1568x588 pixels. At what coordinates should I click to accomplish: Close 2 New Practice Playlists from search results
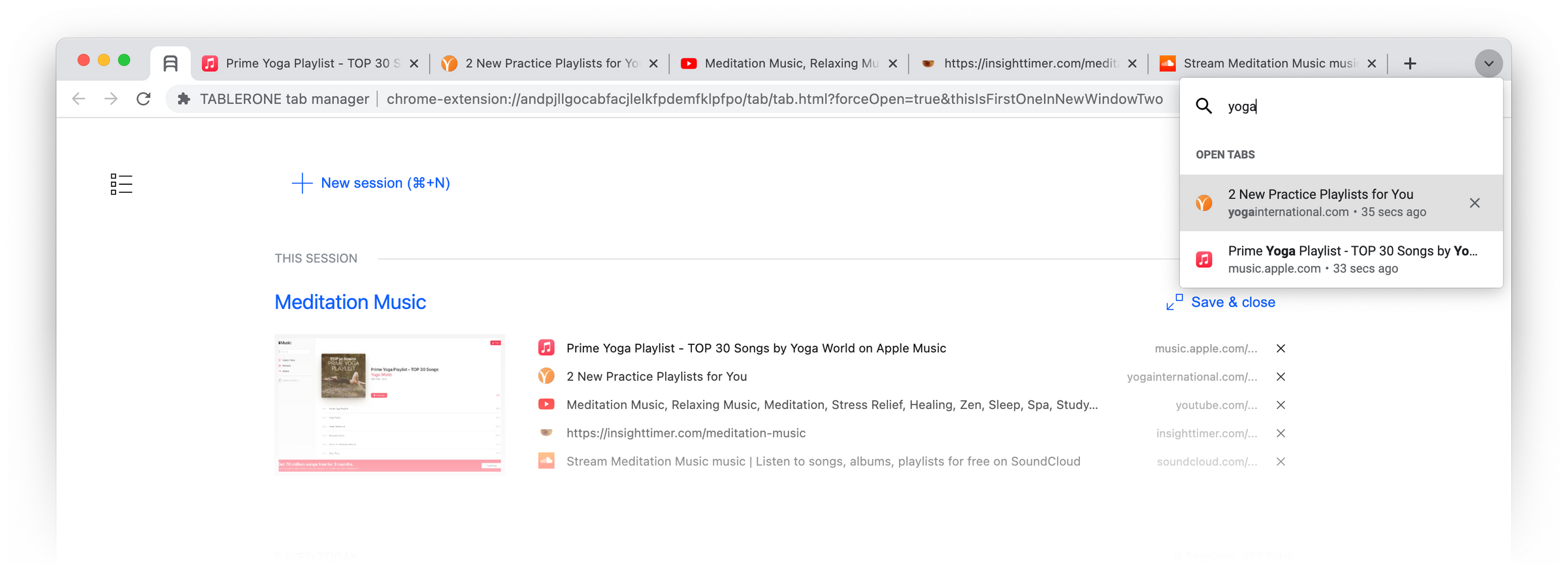pyautogui.click(x=1475, y=203)
